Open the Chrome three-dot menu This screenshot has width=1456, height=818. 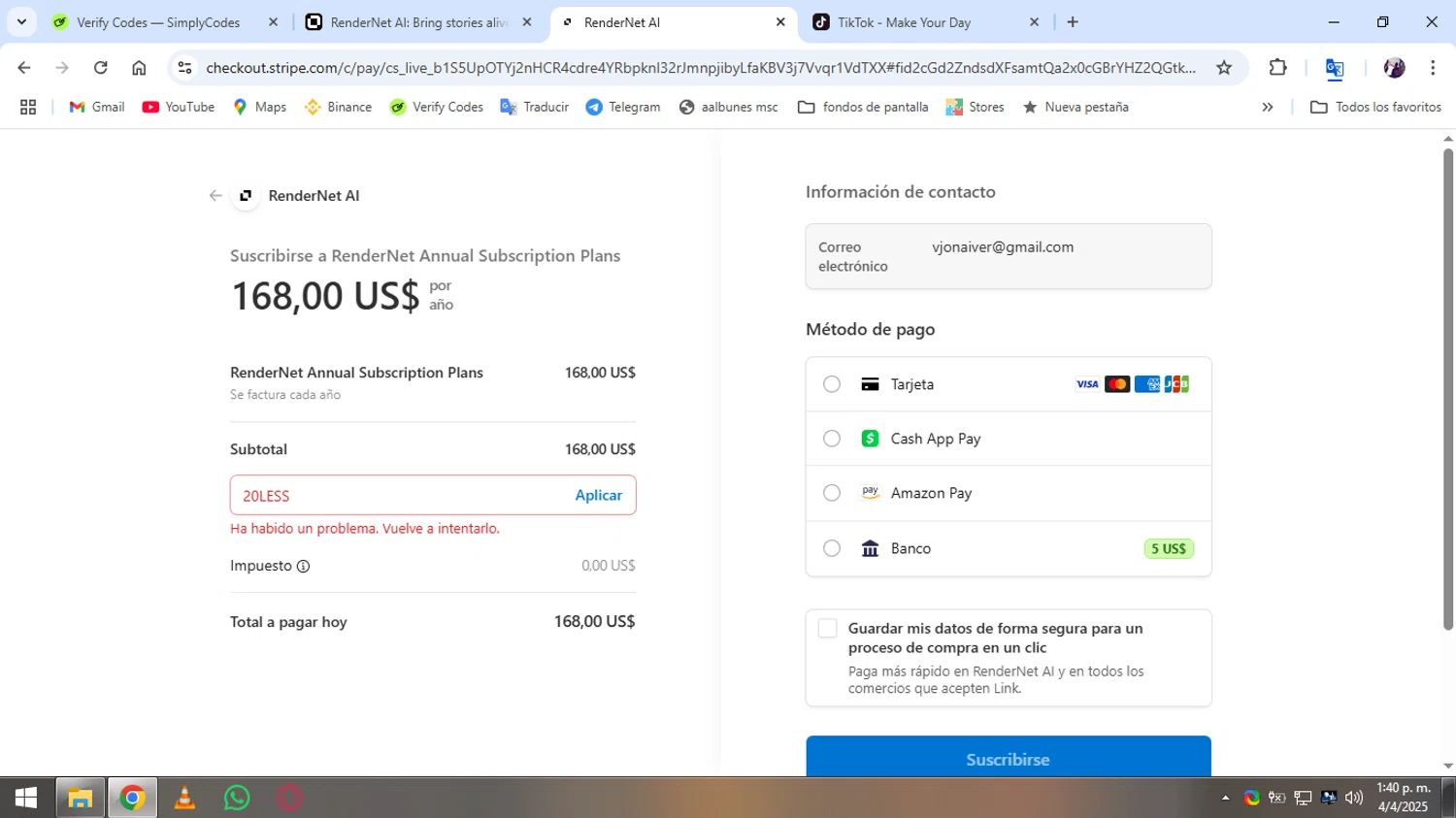click(x=1433, y=67)
